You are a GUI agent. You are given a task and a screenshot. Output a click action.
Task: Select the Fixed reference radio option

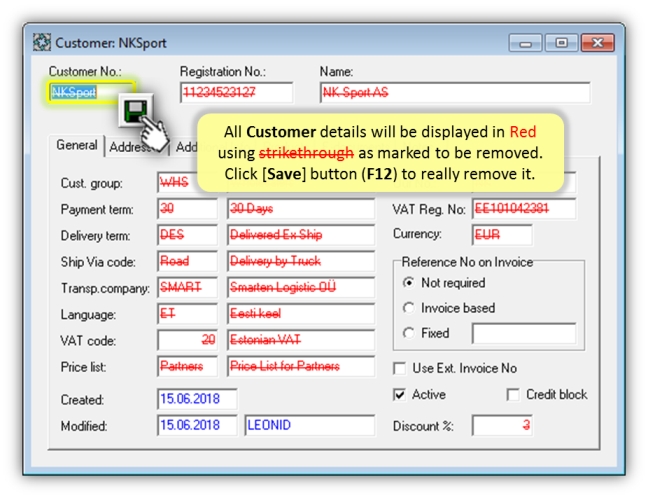408,333
